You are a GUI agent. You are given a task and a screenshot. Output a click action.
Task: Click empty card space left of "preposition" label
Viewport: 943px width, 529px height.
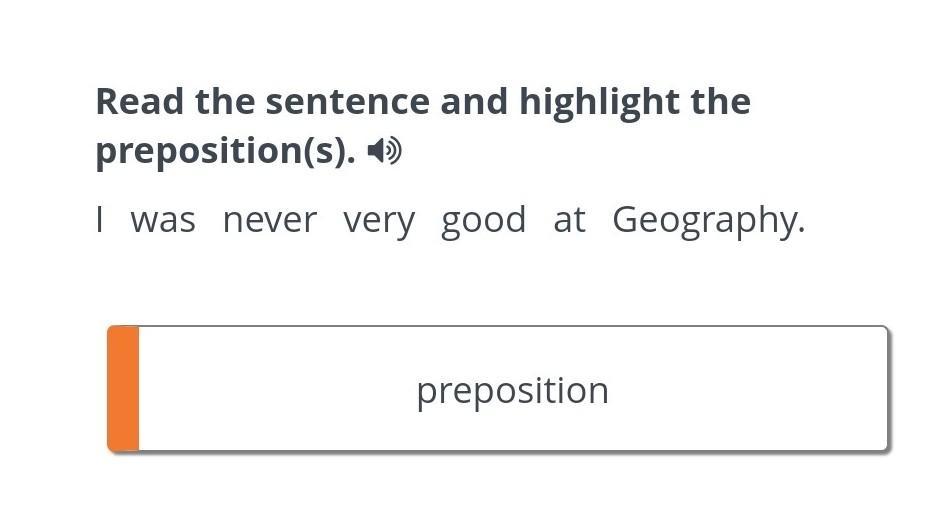click(270, 390)
